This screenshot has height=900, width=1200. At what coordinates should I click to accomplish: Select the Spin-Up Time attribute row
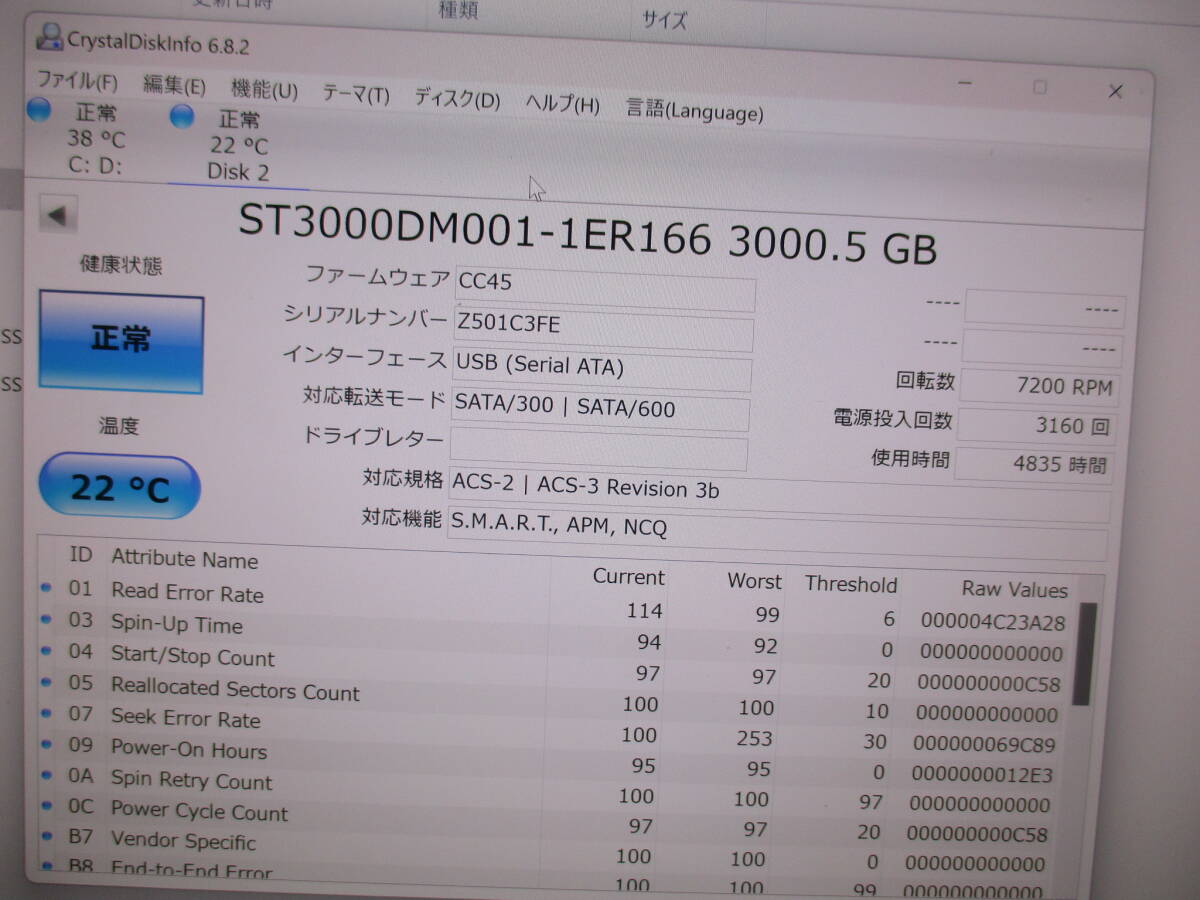pyautogui.click(x=555, y=636)
